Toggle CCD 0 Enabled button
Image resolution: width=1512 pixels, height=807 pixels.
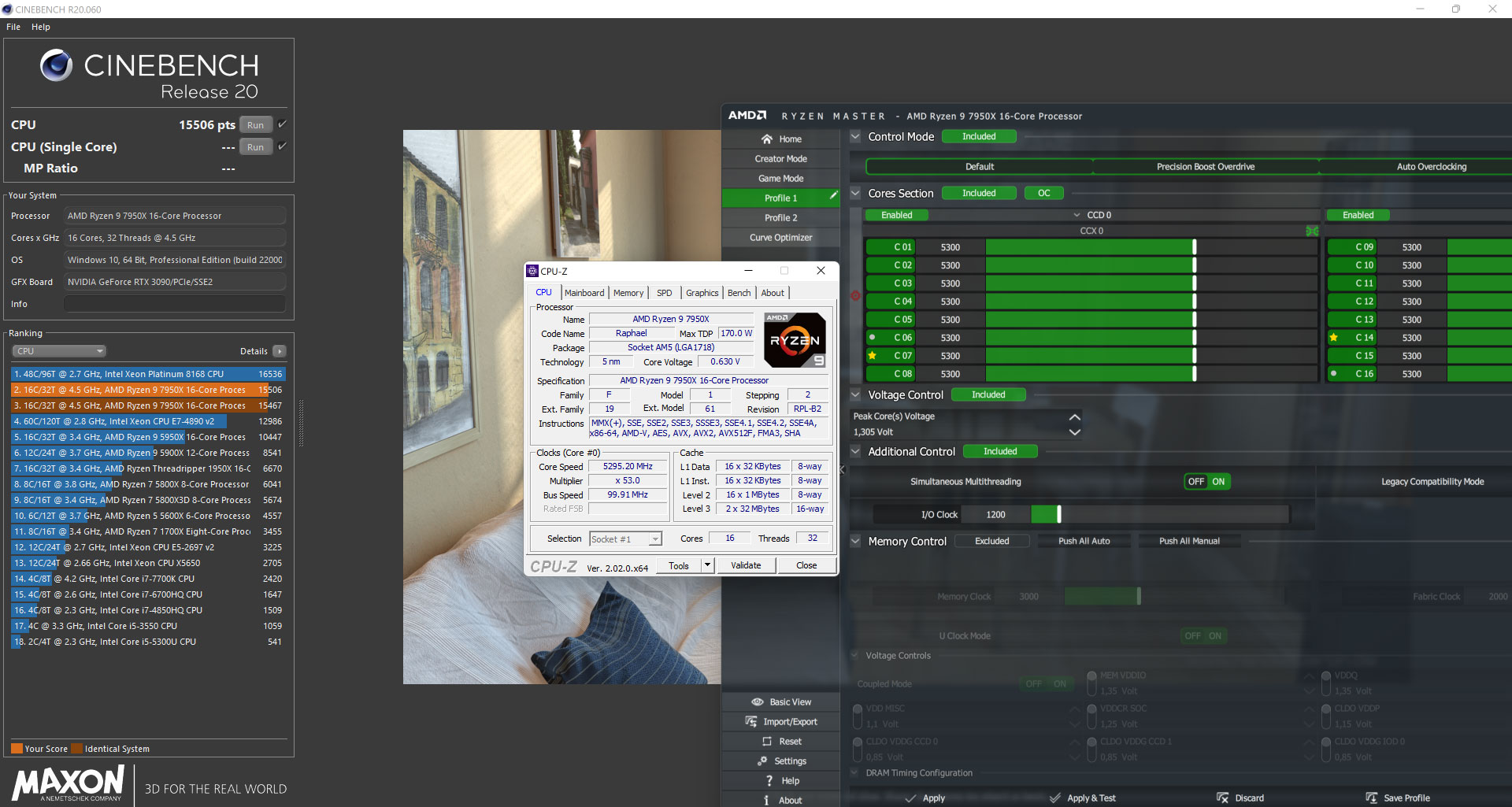897,215
